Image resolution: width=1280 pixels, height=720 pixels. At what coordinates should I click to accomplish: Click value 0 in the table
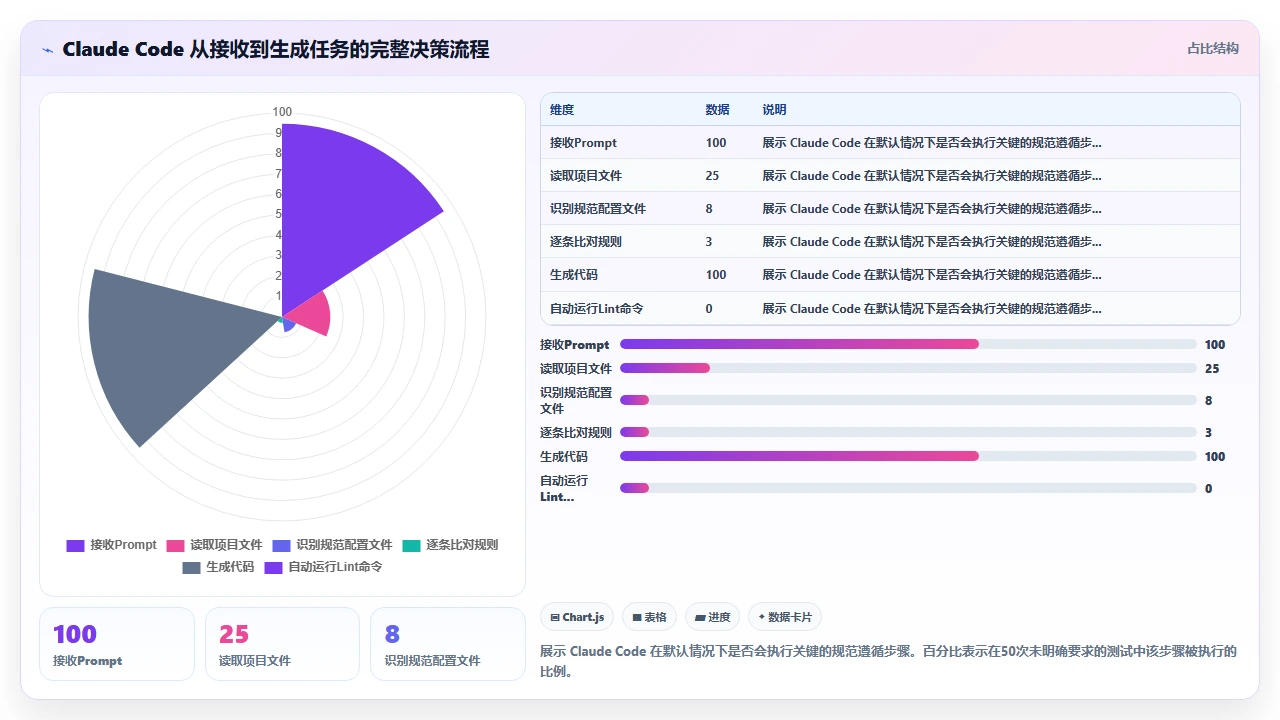[709, 309]
